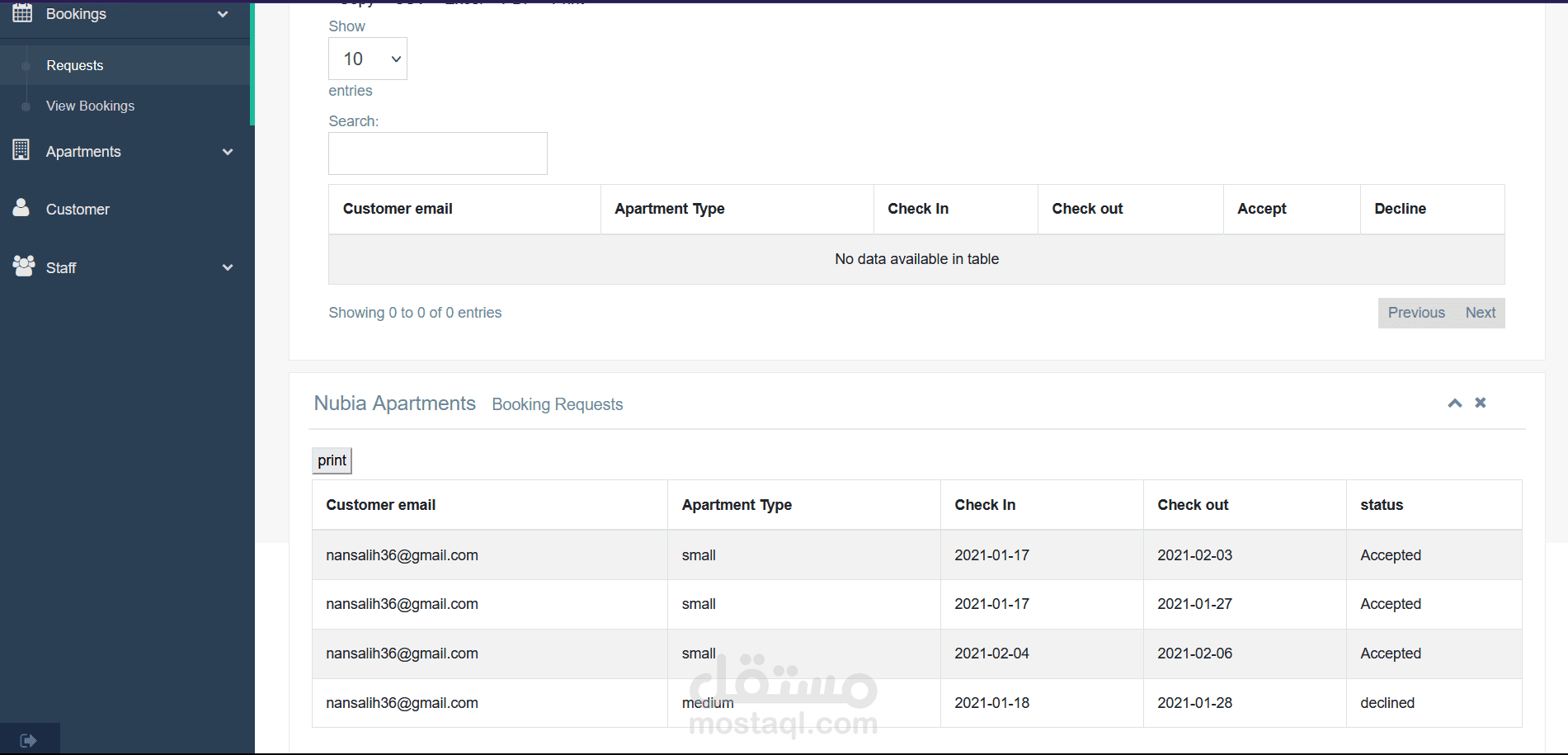The width and height of the screenshot is (1568, 755).
Task: Collapse the Booking Requests panel with the up chevron
Action: coord(1455,403)
